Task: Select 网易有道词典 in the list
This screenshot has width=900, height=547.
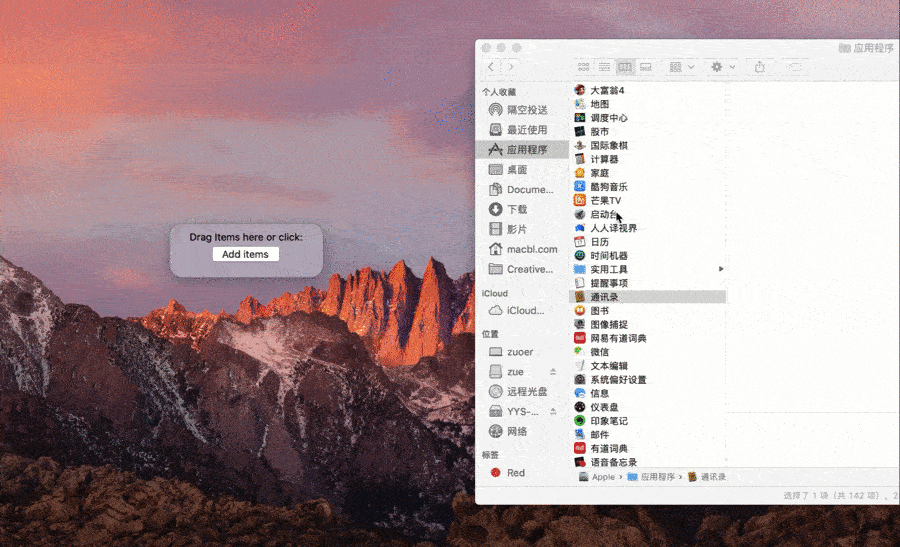Action: pyautogui.click(x=649, y=338)
